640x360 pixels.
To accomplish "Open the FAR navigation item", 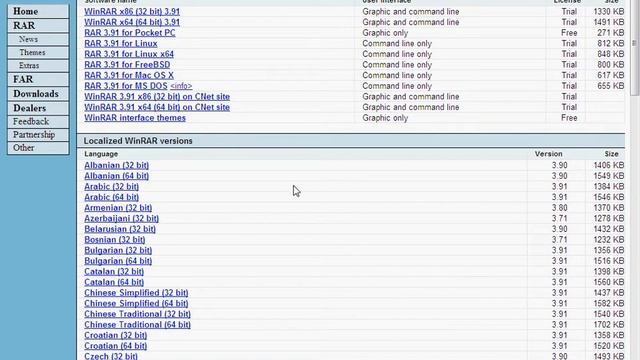I will [x=38, y=80].
